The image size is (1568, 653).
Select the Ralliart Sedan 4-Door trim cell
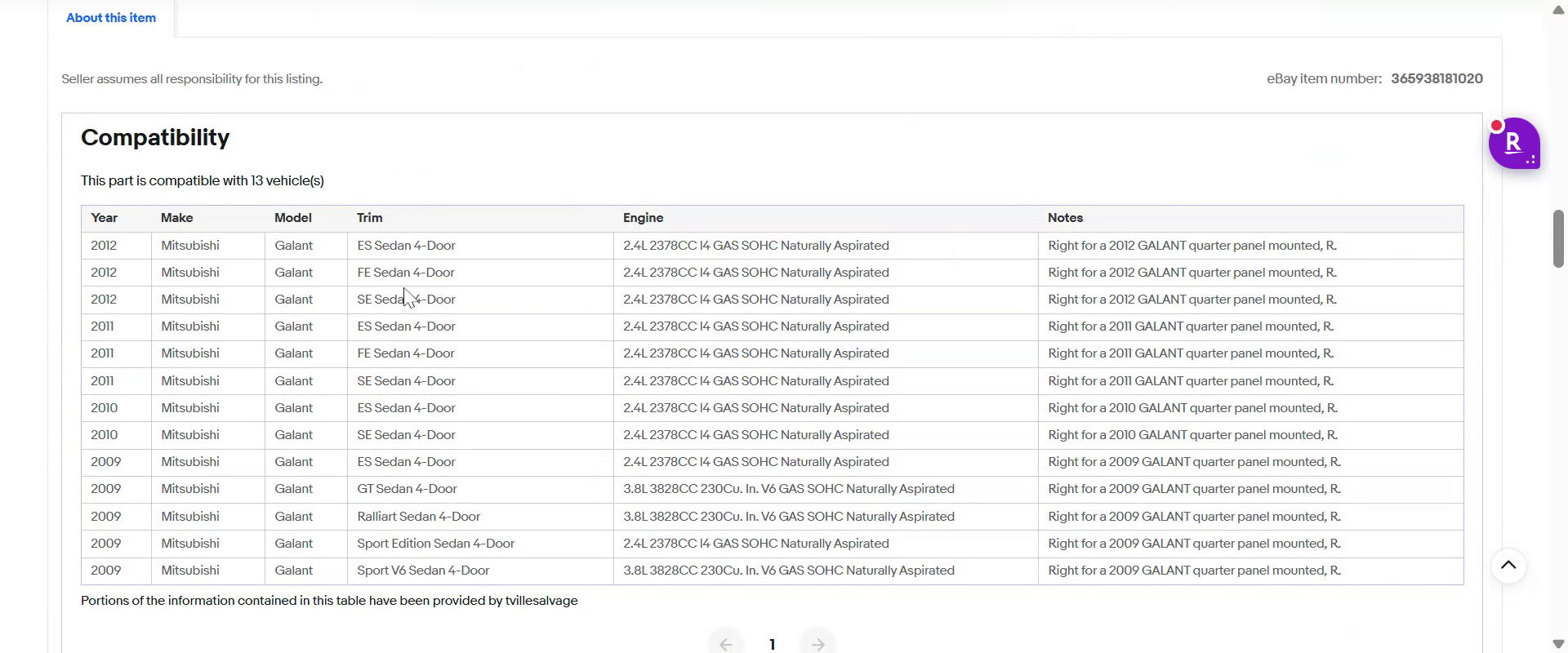coord(480,517)
